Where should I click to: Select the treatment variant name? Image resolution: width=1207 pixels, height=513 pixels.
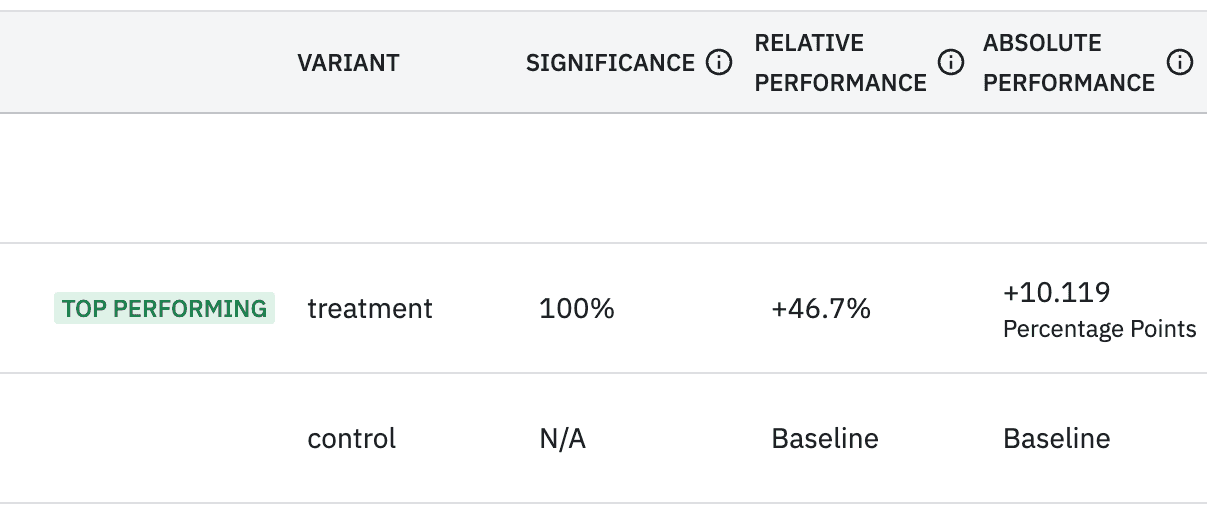tap(370, 308)
